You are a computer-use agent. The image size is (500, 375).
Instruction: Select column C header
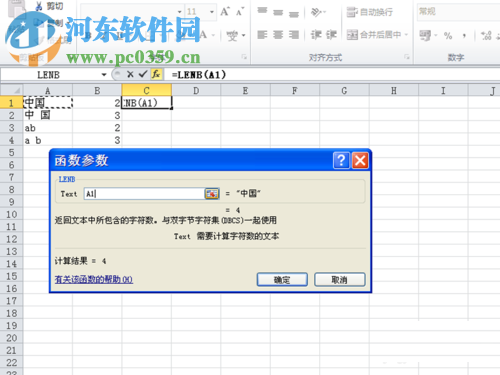(x=146, y=90)
